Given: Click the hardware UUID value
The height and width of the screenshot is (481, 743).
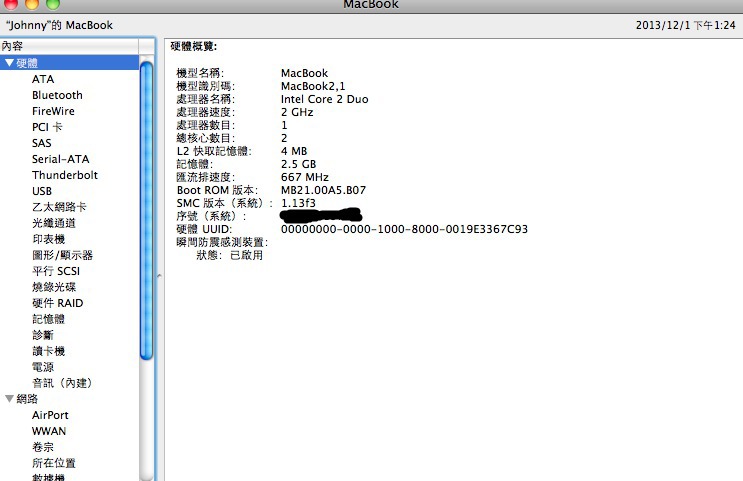Looking at the screenshot, I should coord(404,229).
